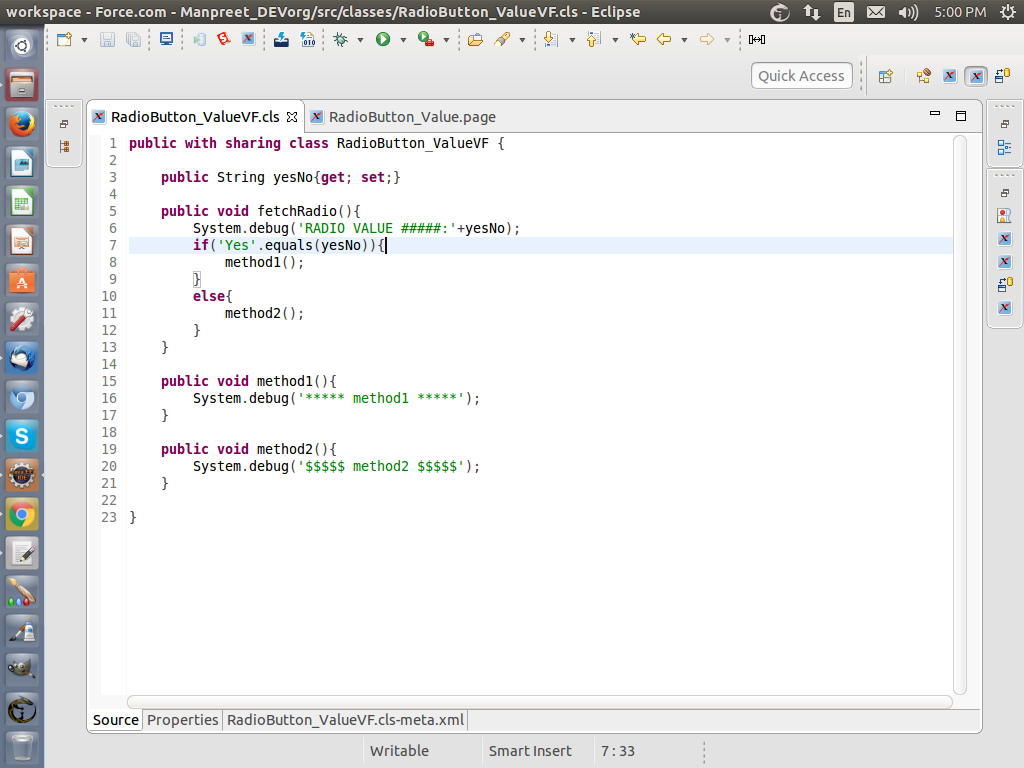Click the Open Perspective icon
Image resolution: width=1024 pixels, height=768 pixels.
pos(885,76)
